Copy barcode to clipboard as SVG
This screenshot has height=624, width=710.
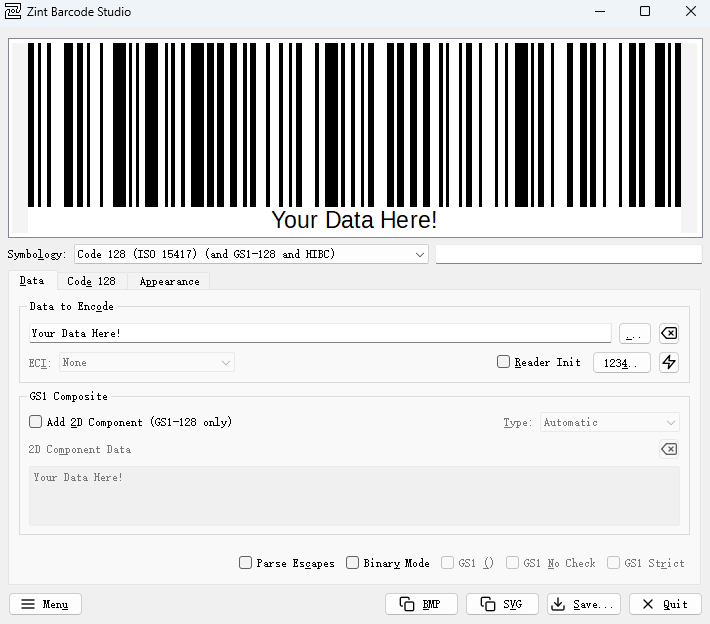pos(502,604)
